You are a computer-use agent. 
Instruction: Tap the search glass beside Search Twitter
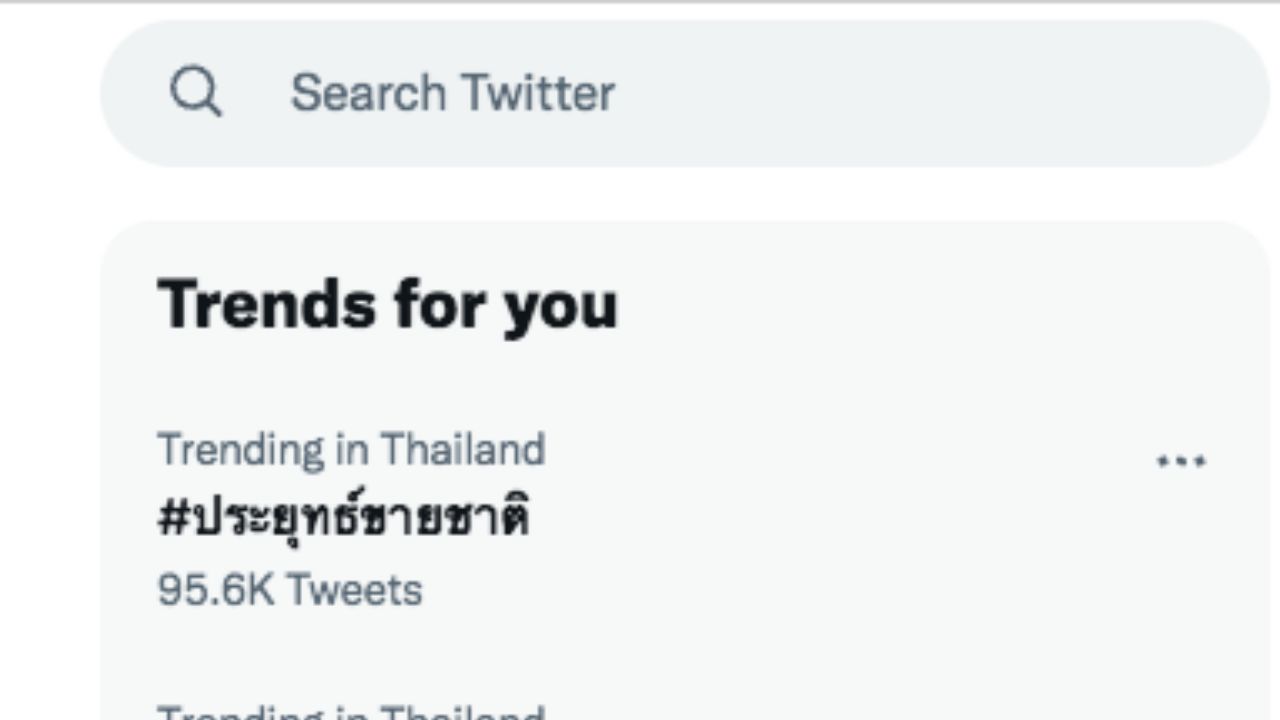pos(196,94)
